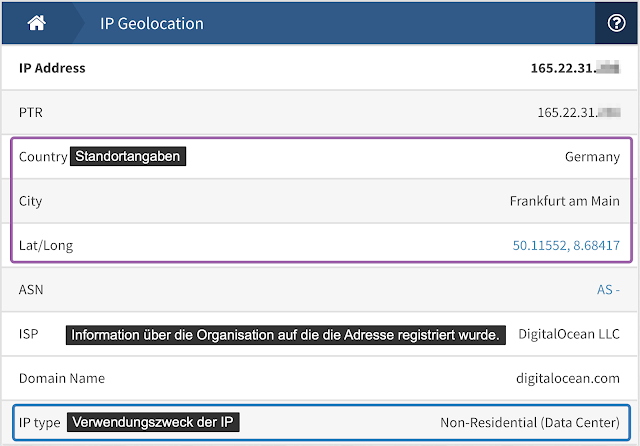Screen dimensions: 640x446
Task: Select the Frankfurt am Main city value
Action: pos(564,201)
